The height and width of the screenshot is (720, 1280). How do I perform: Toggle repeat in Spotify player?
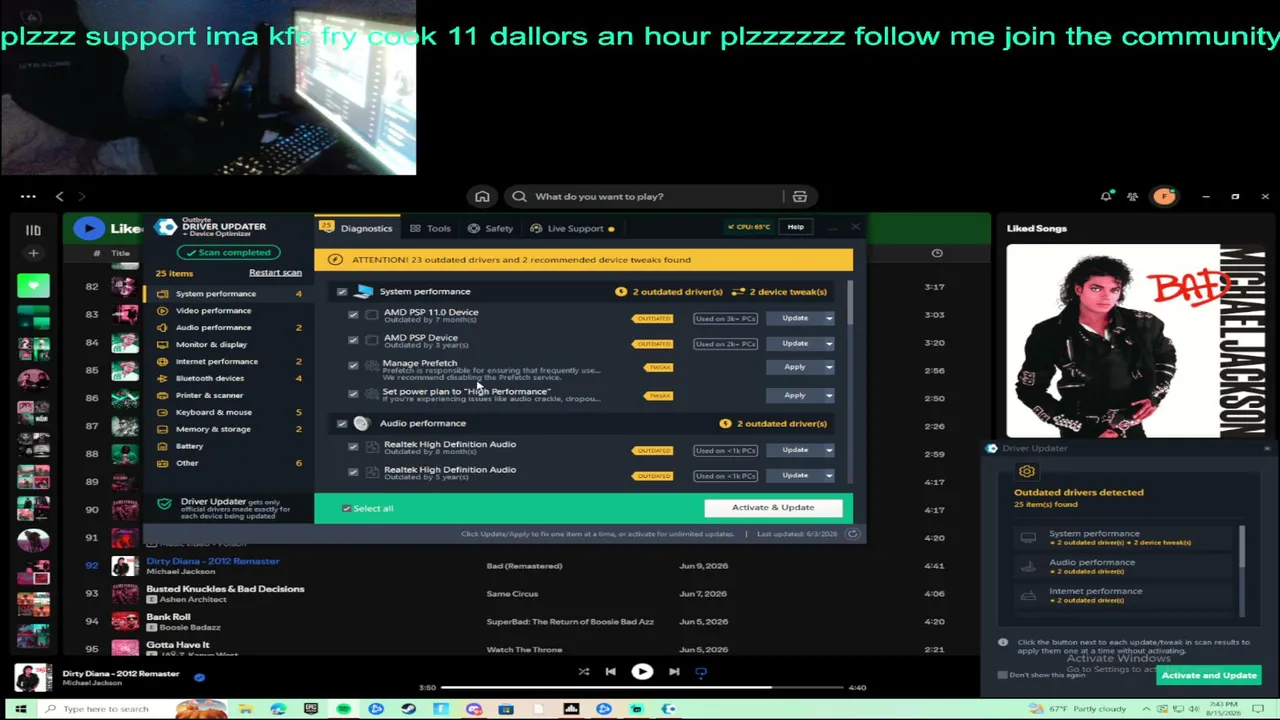[x=701, y=672]
